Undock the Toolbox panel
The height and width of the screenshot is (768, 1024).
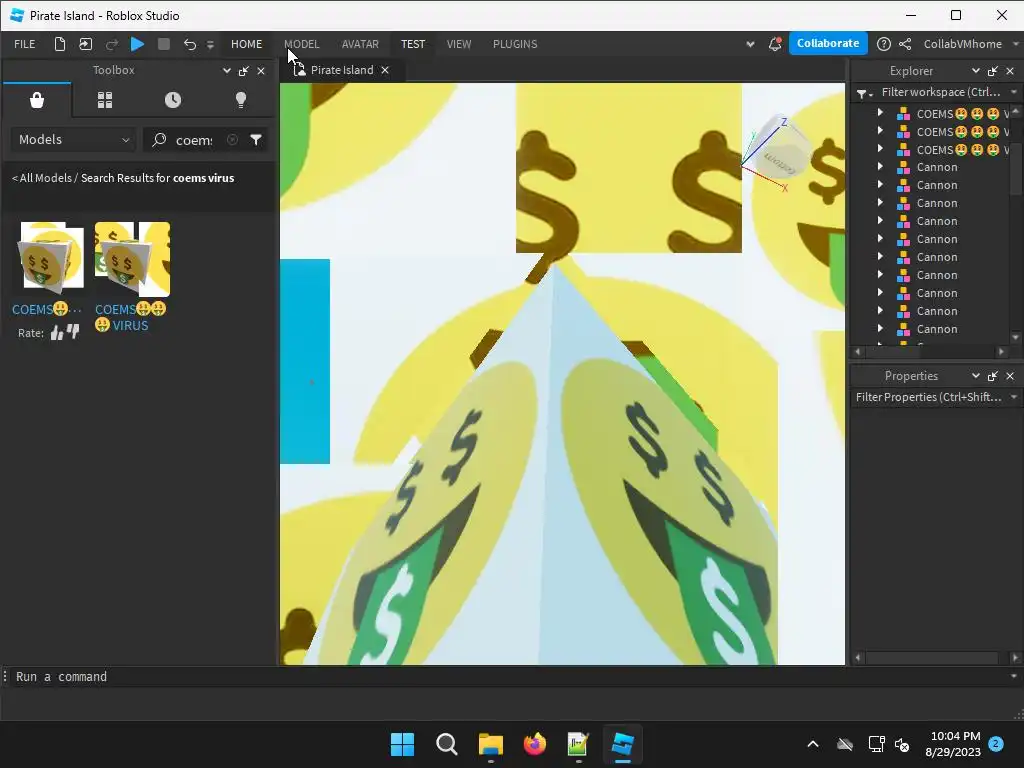pos(244,71)
